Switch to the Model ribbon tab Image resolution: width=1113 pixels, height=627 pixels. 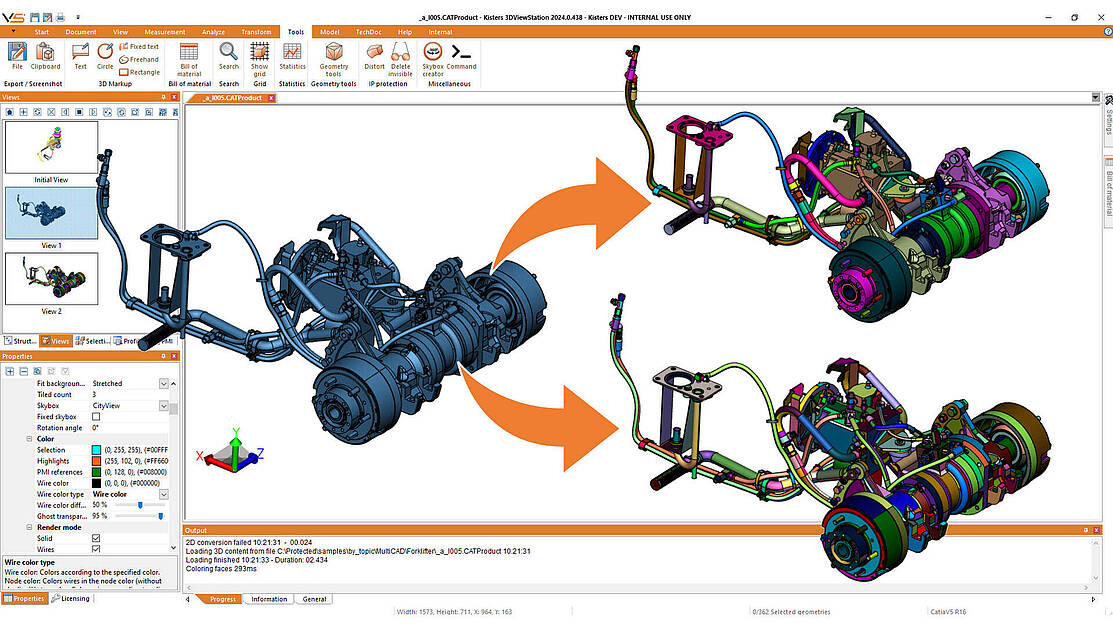[x=329, y=32]
